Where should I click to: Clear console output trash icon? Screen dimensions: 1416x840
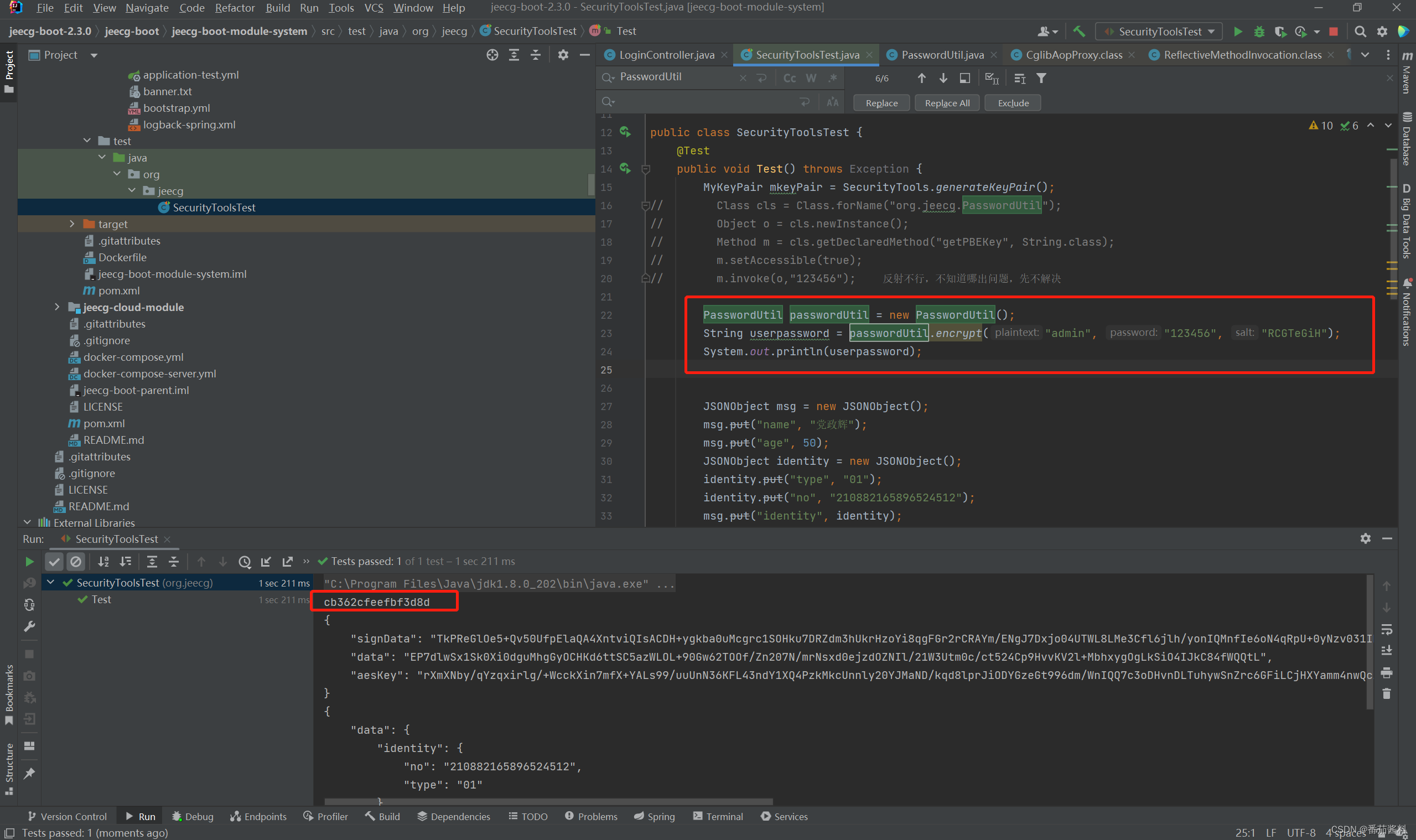coord(1387,693)
